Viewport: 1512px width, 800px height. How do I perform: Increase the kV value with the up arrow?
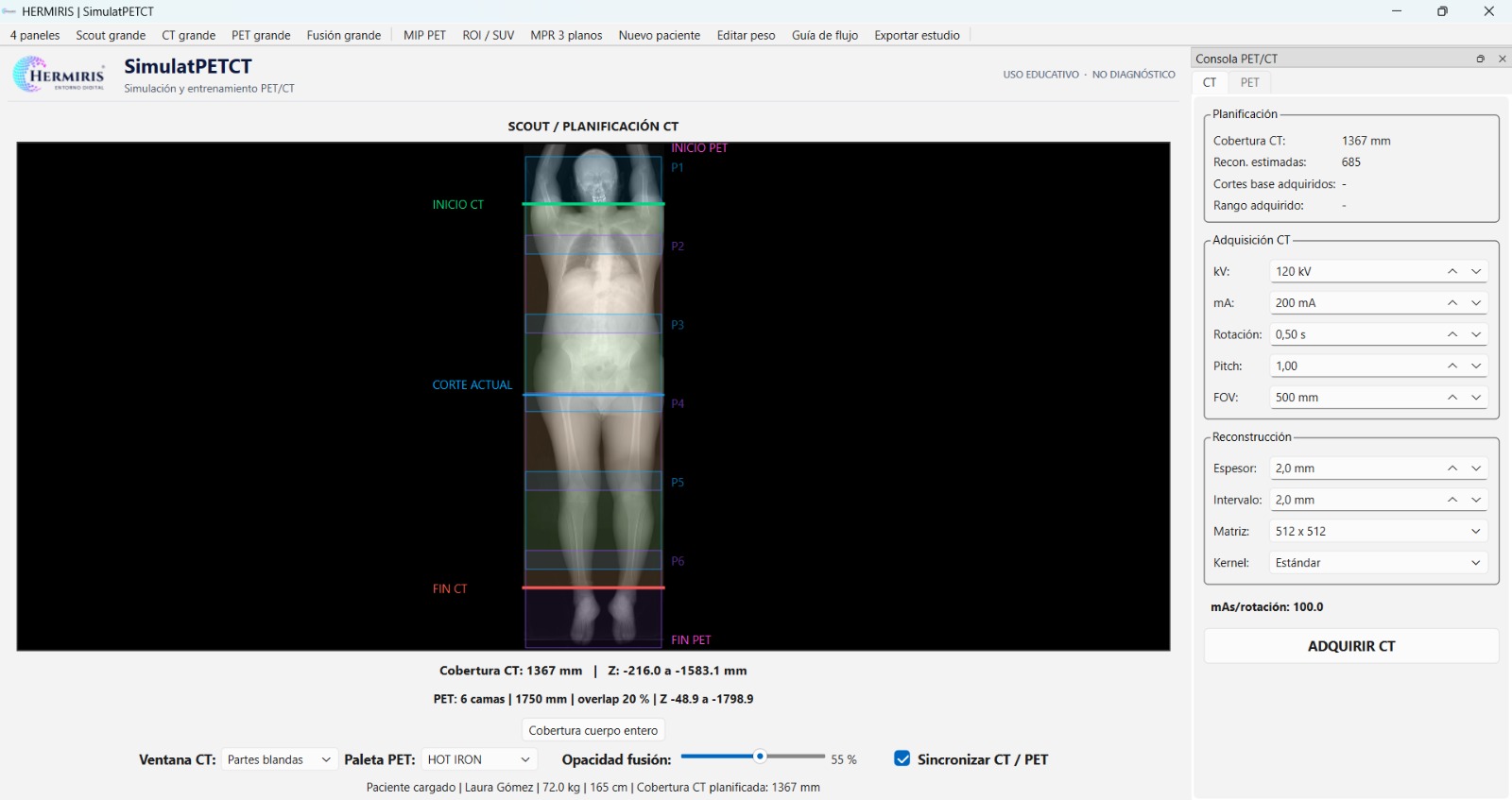click(x=1452, y=272)
